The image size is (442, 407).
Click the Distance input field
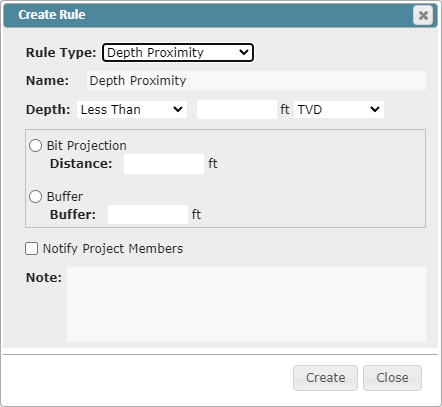(x=164, y=164)
